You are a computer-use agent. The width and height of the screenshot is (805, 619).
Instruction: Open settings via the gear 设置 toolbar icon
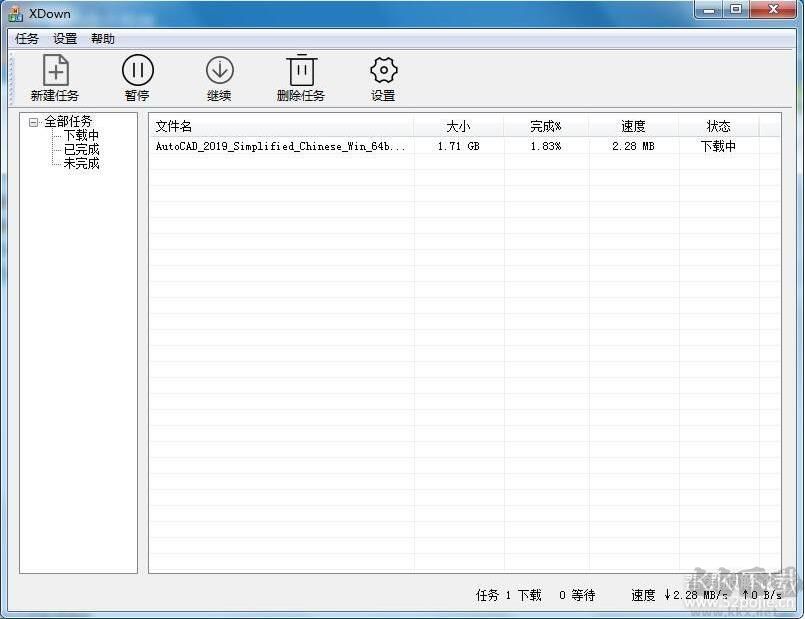(x=384, y=70)
